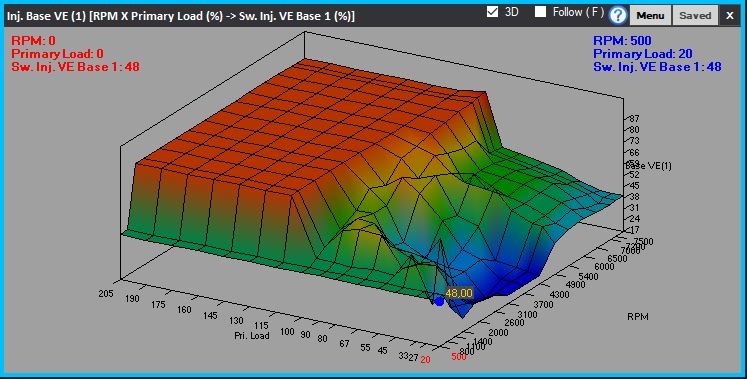The height and width of the screenshot is (379, 747).
Task: Click the 73 VE axis tick label
Action: (x=634, y=141)
